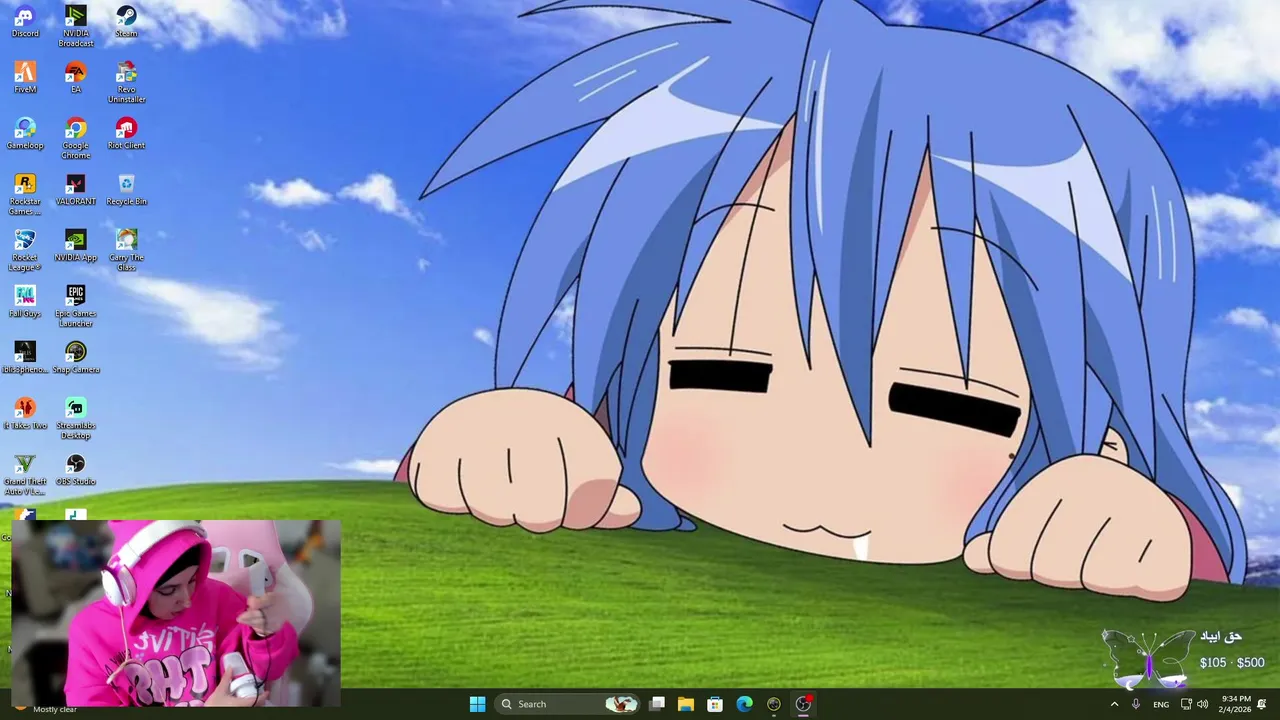This screenshot has width=1280, height=720.
Task: Select the Steam desktop icon
Action: click(126, 22)
